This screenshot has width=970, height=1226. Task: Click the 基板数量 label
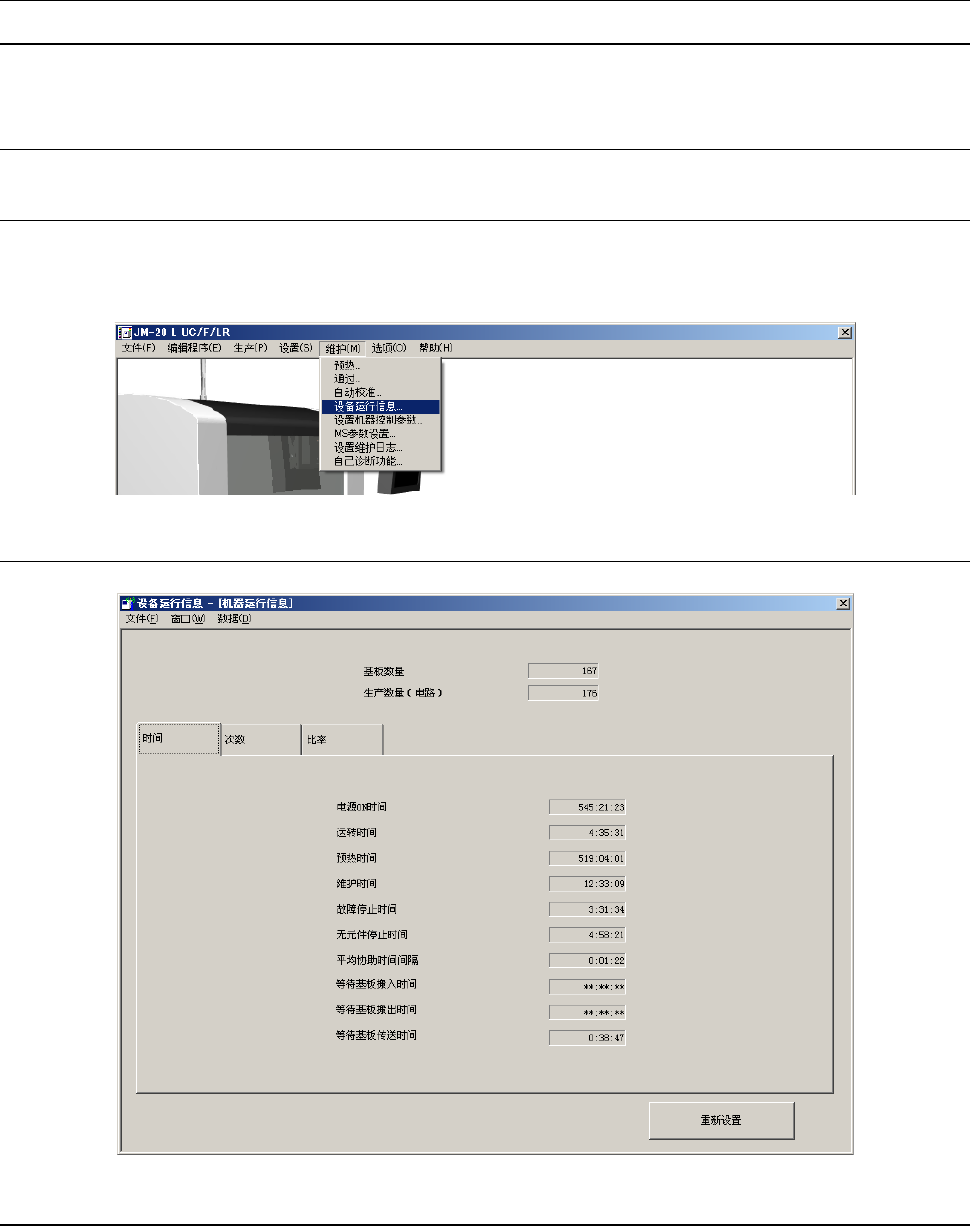click(x=383, y=671)
